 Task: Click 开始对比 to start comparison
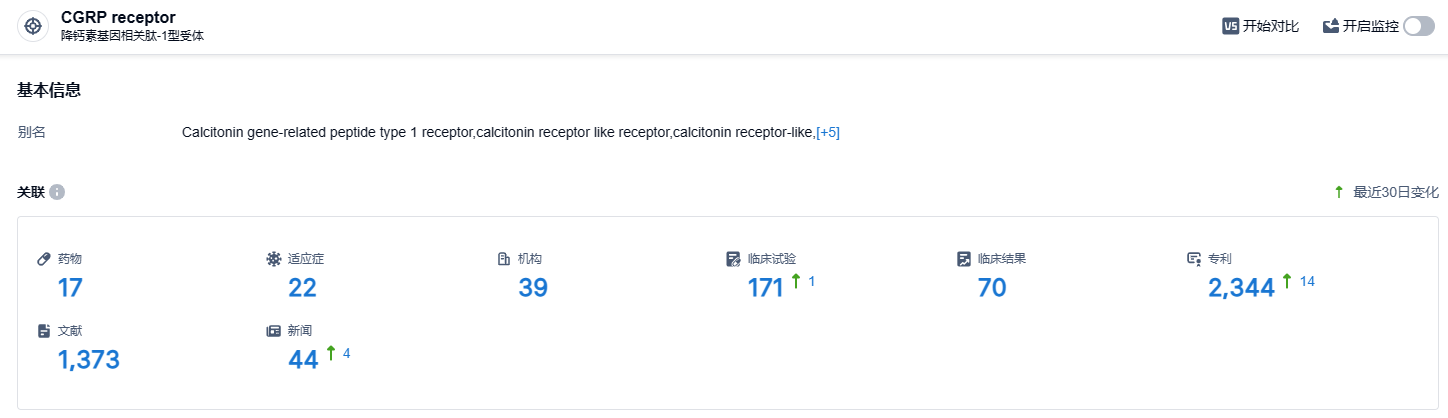pyautogui.click(x=1270, y=26)
